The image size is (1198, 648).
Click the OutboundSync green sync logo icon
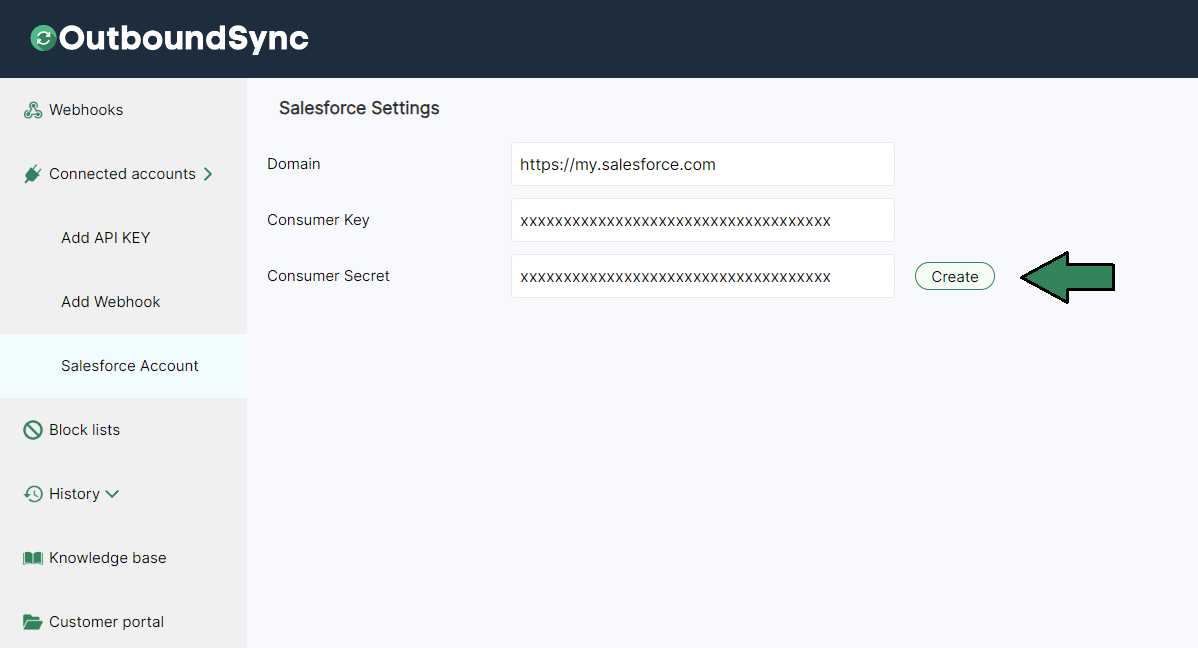click(x=40, y=38)
